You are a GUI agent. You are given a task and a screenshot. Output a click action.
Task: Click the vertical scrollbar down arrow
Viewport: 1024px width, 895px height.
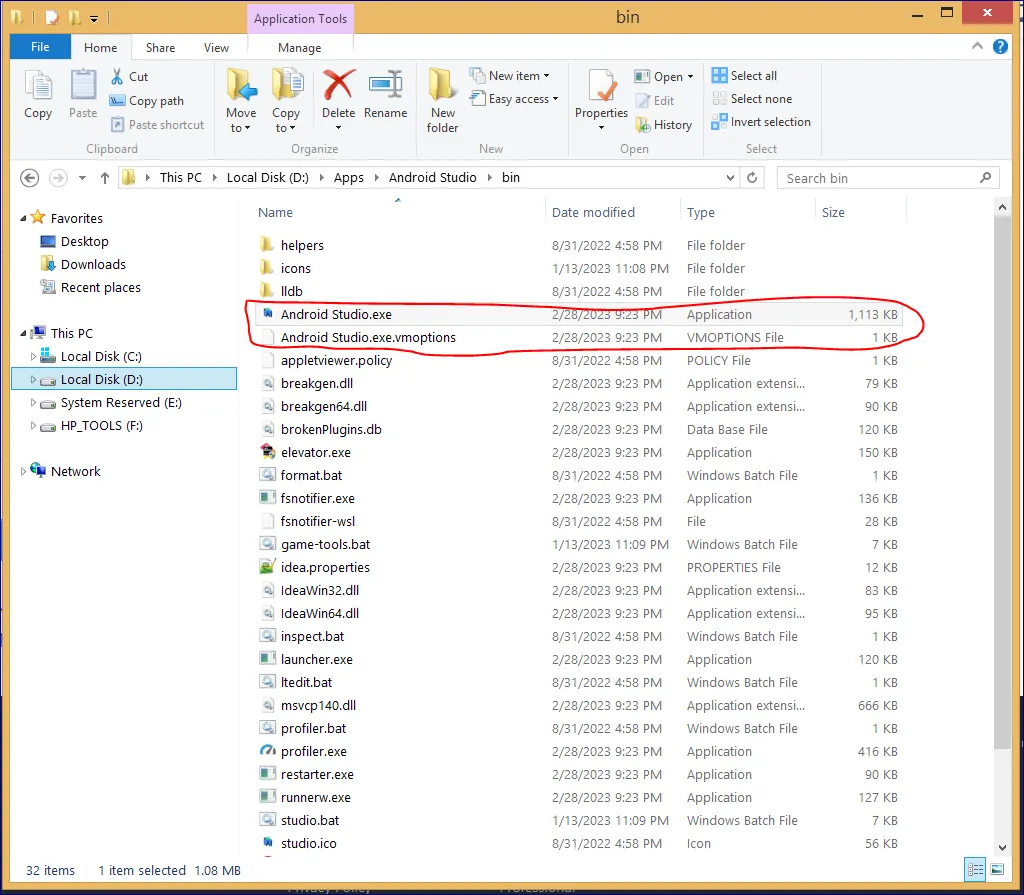(x=1002, y=847)
